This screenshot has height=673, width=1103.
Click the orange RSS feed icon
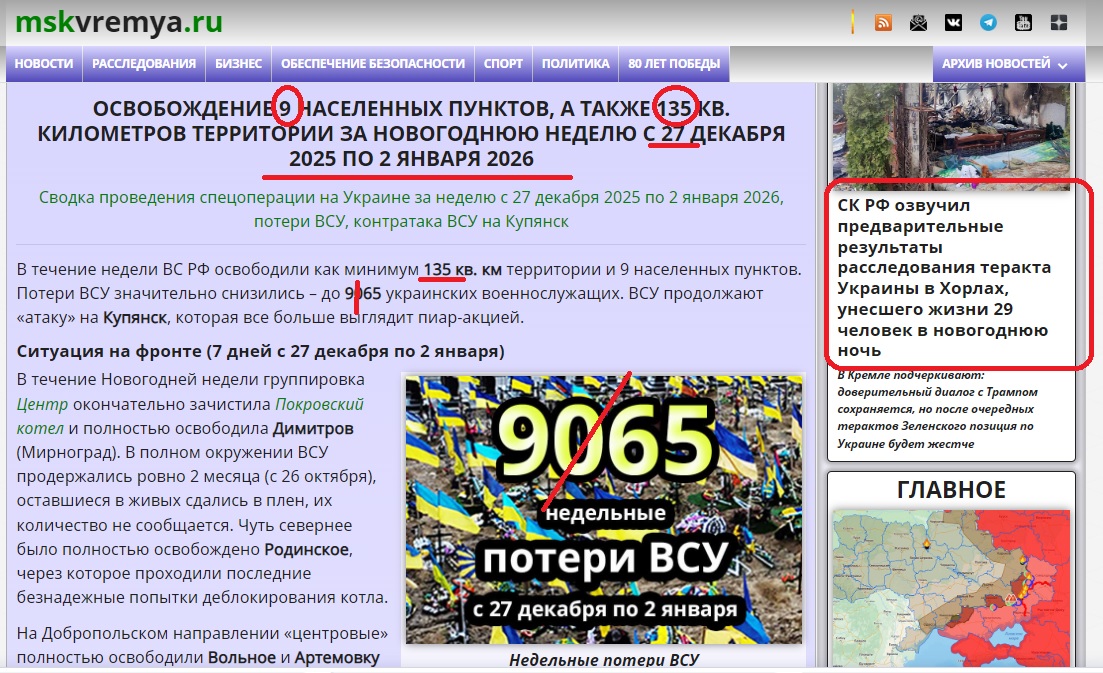883,23
